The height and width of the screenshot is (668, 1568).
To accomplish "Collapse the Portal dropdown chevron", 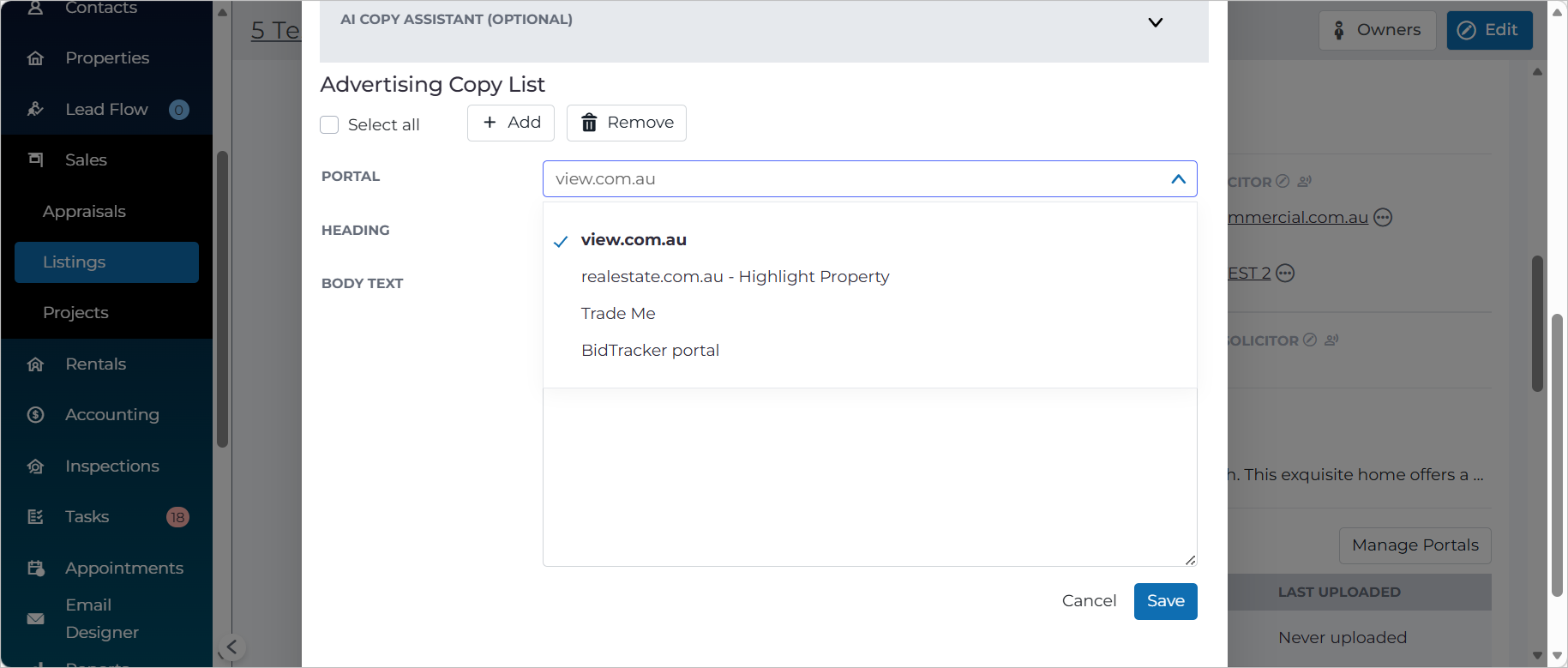I will coord(1179,179).
